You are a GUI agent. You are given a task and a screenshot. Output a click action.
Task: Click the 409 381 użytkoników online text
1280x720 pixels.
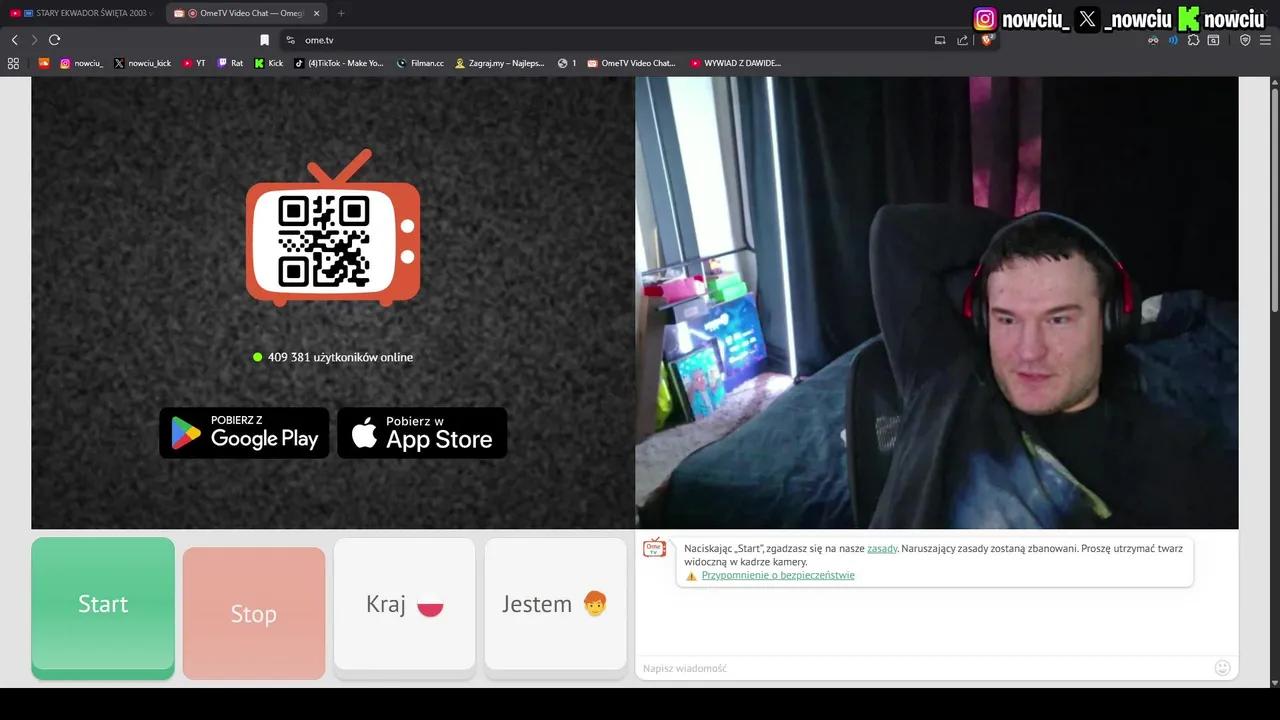340,357
